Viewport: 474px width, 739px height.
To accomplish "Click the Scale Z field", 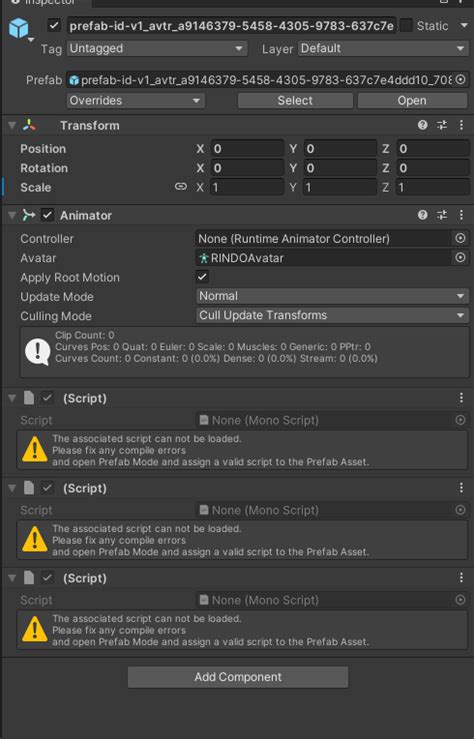I will [433, 188].
